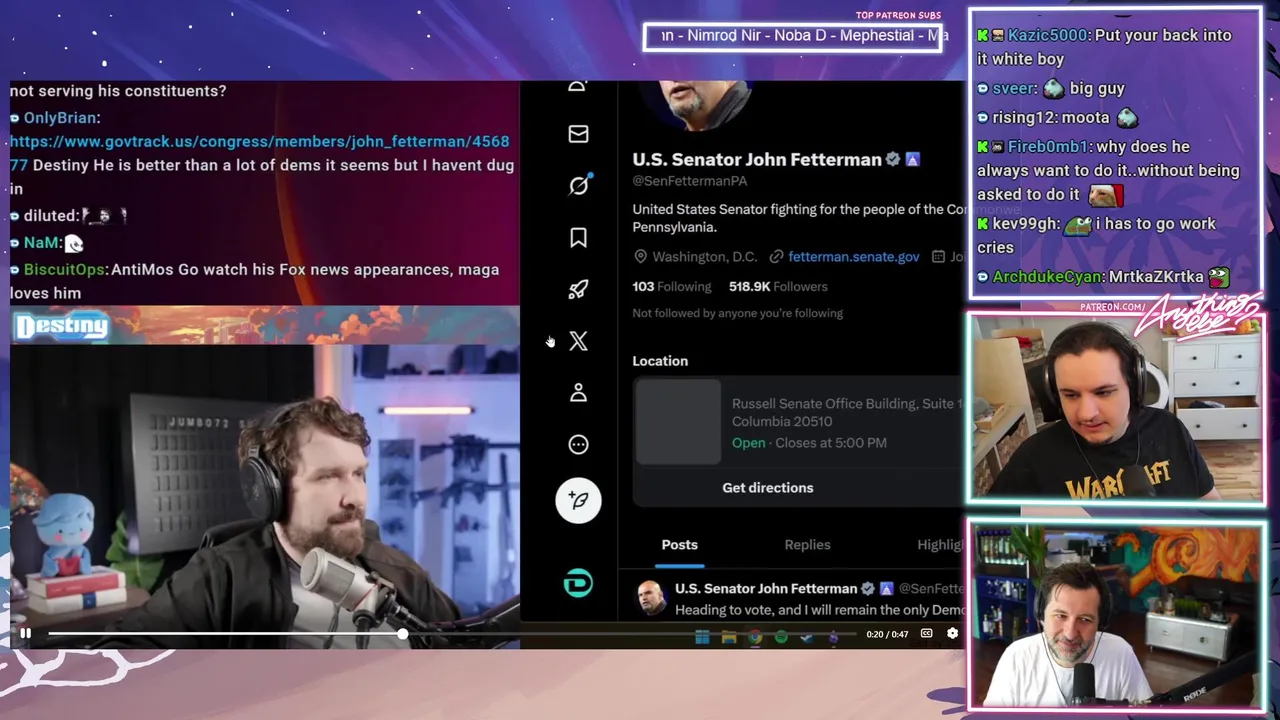The width and height of the screenshot is (1280, 720).
Task: Click the 0:20 / 0:47 time display
Action: [887, 634]
